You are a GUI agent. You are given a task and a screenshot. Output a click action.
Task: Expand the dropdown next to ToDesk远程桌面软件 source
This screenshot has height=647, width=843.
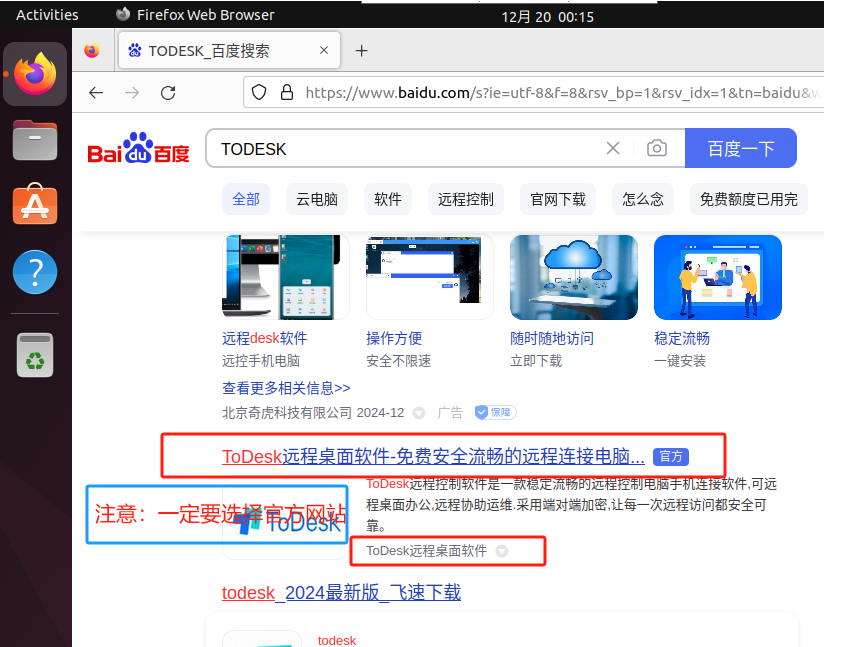[x=502, y=551]
